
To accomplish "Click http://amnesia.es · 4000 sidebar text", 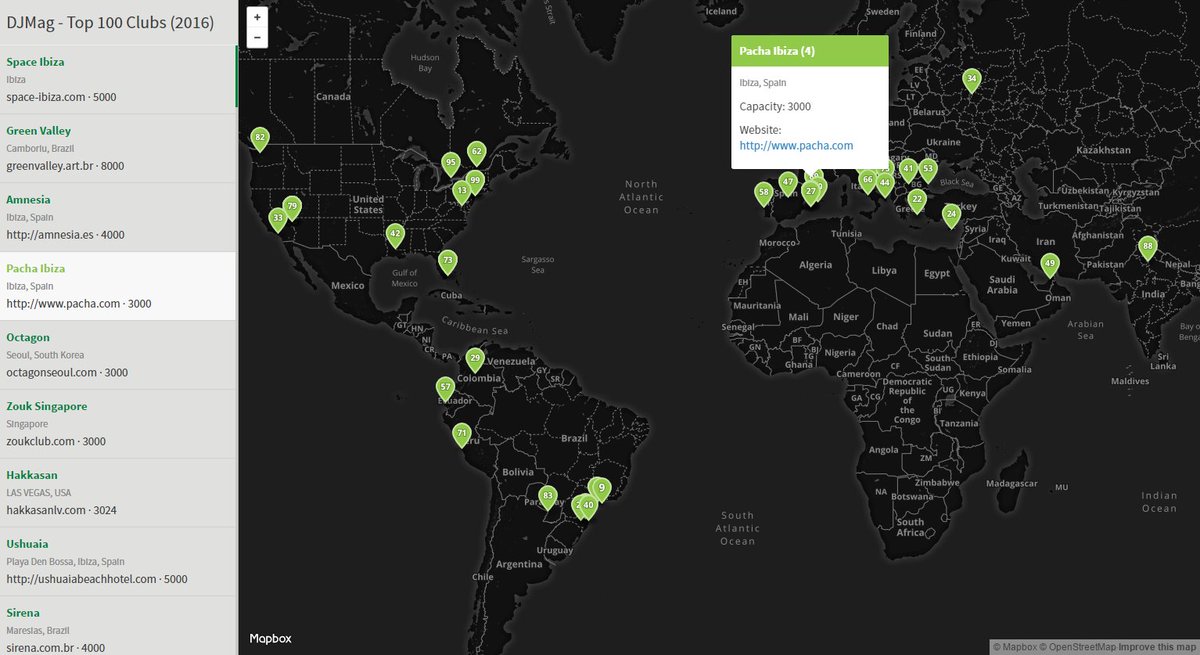I will pyautogui.click(x=65, y=235).
